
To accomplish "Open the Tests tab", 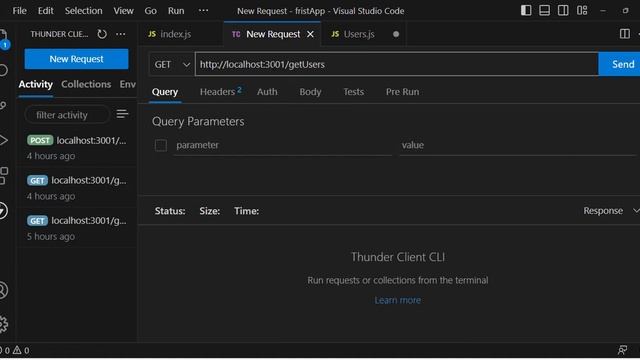I will point(353,92).
